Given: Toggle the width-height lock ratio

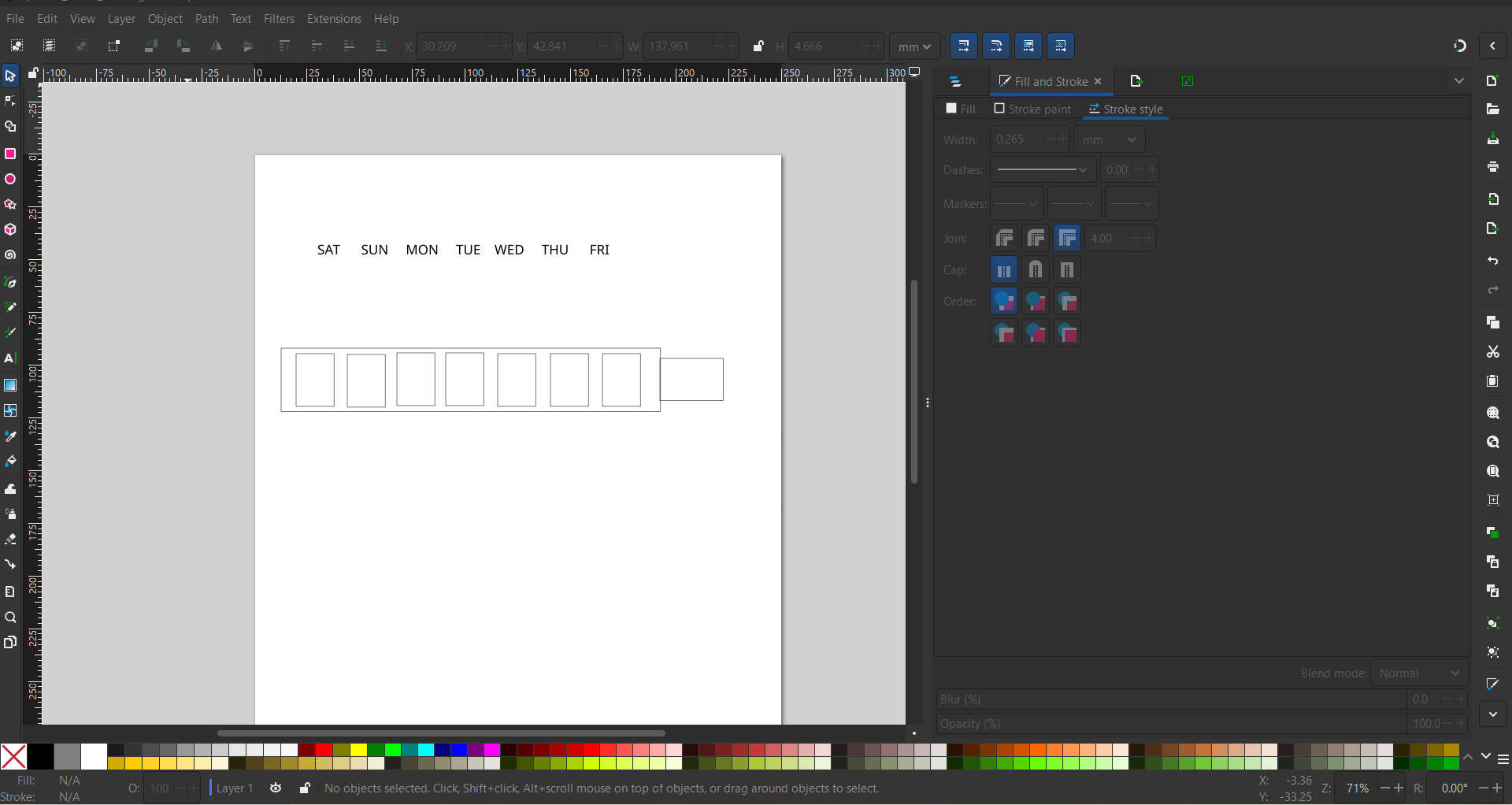Looking at the screenshot, I should 758,46.
